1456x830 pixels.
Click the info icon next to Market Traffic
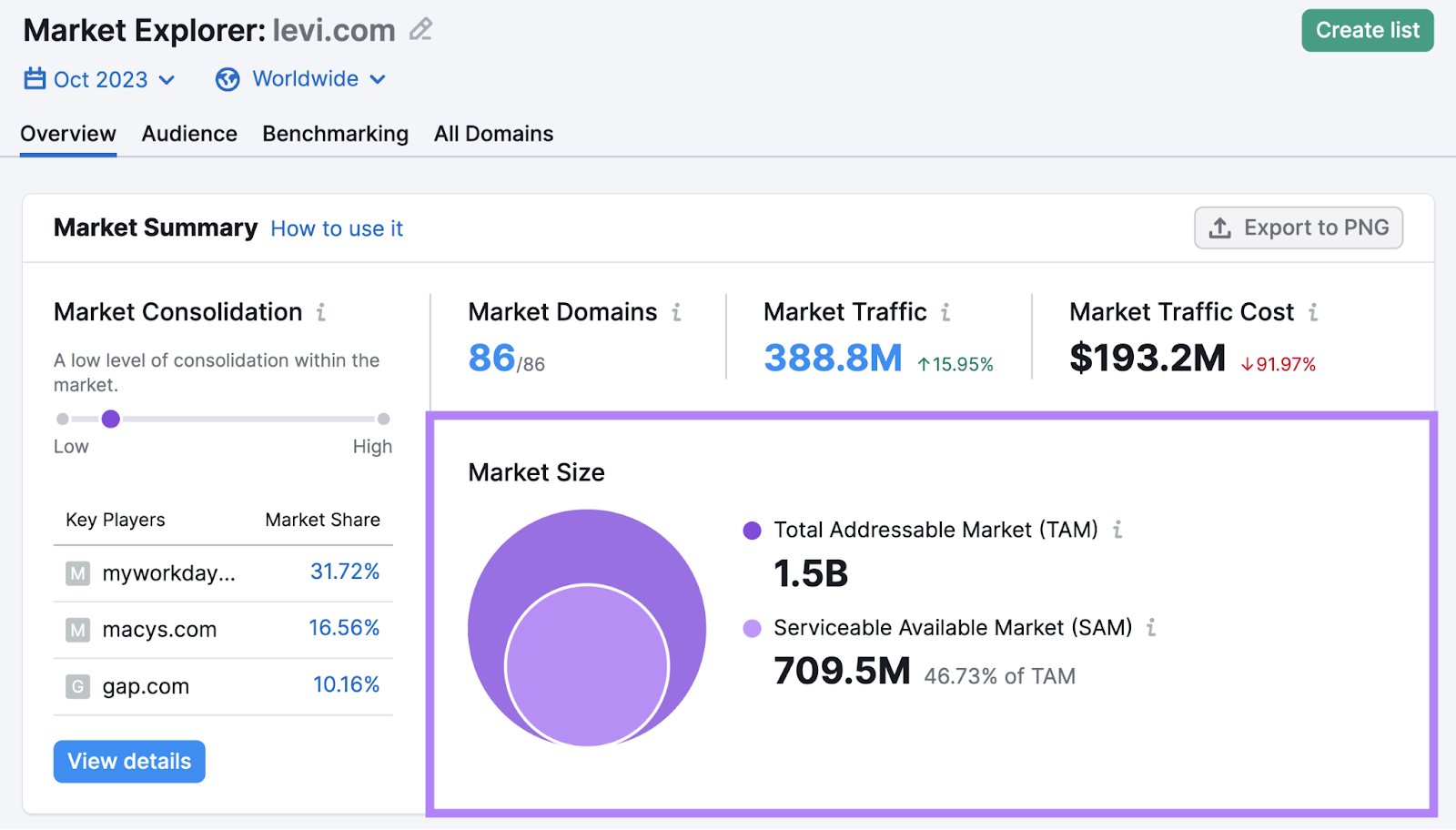[945, 312]
